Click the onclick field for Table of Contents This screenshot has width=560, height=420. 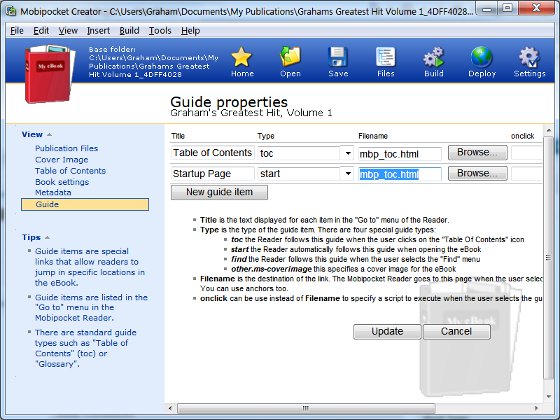click(526, 153)
